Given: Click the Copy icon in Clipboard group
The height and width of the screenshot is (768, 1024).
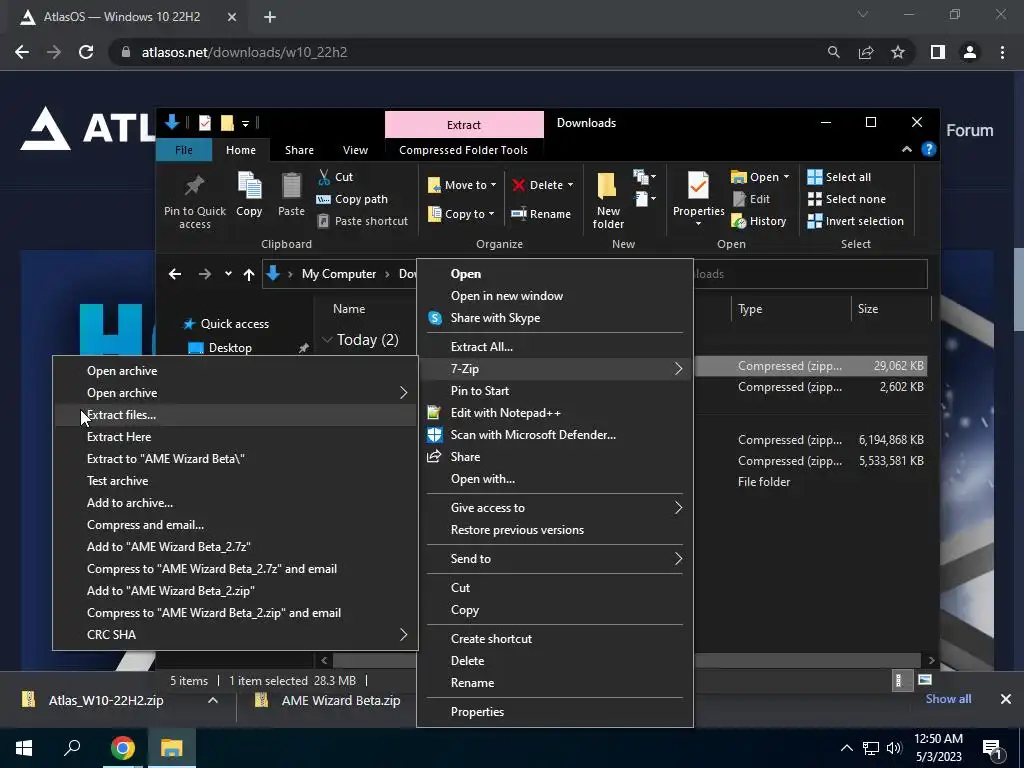Looking at the screenshot, I should (x=249, y=186).
